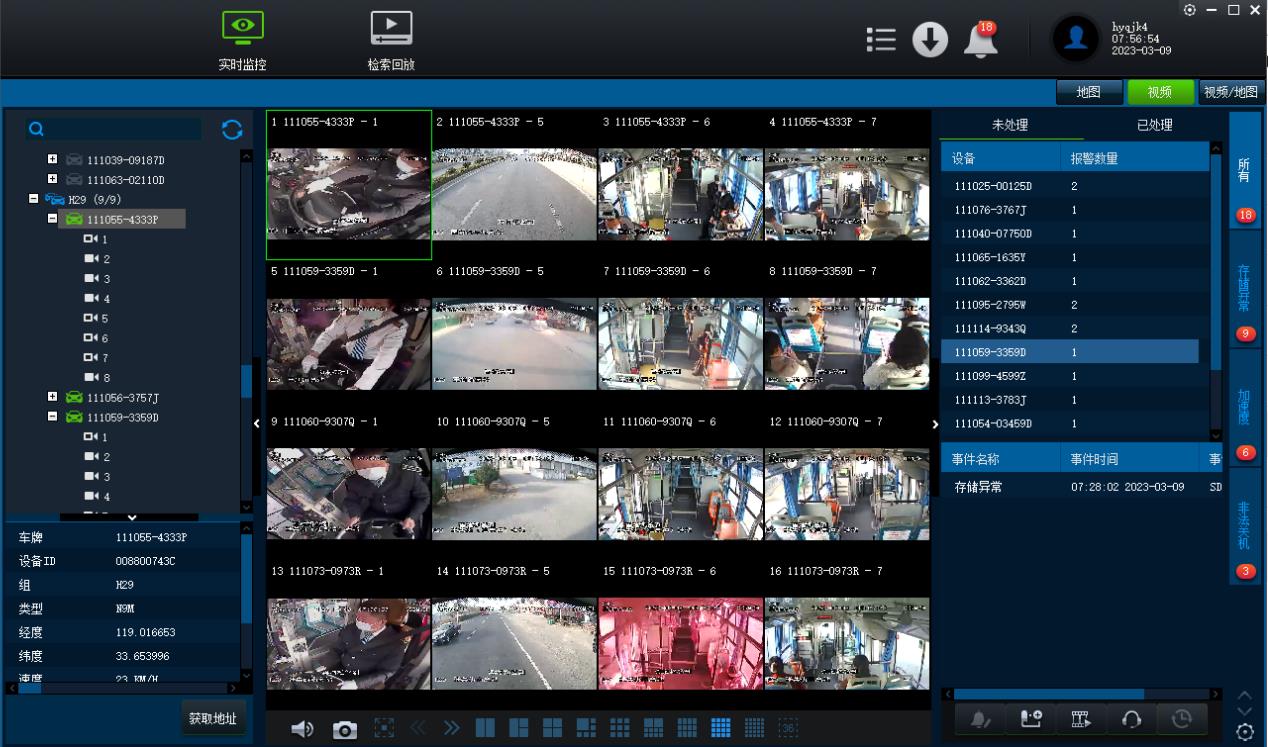Open the download manager icon in the header
Screen dimensions: 1268x747
[930, 40]
